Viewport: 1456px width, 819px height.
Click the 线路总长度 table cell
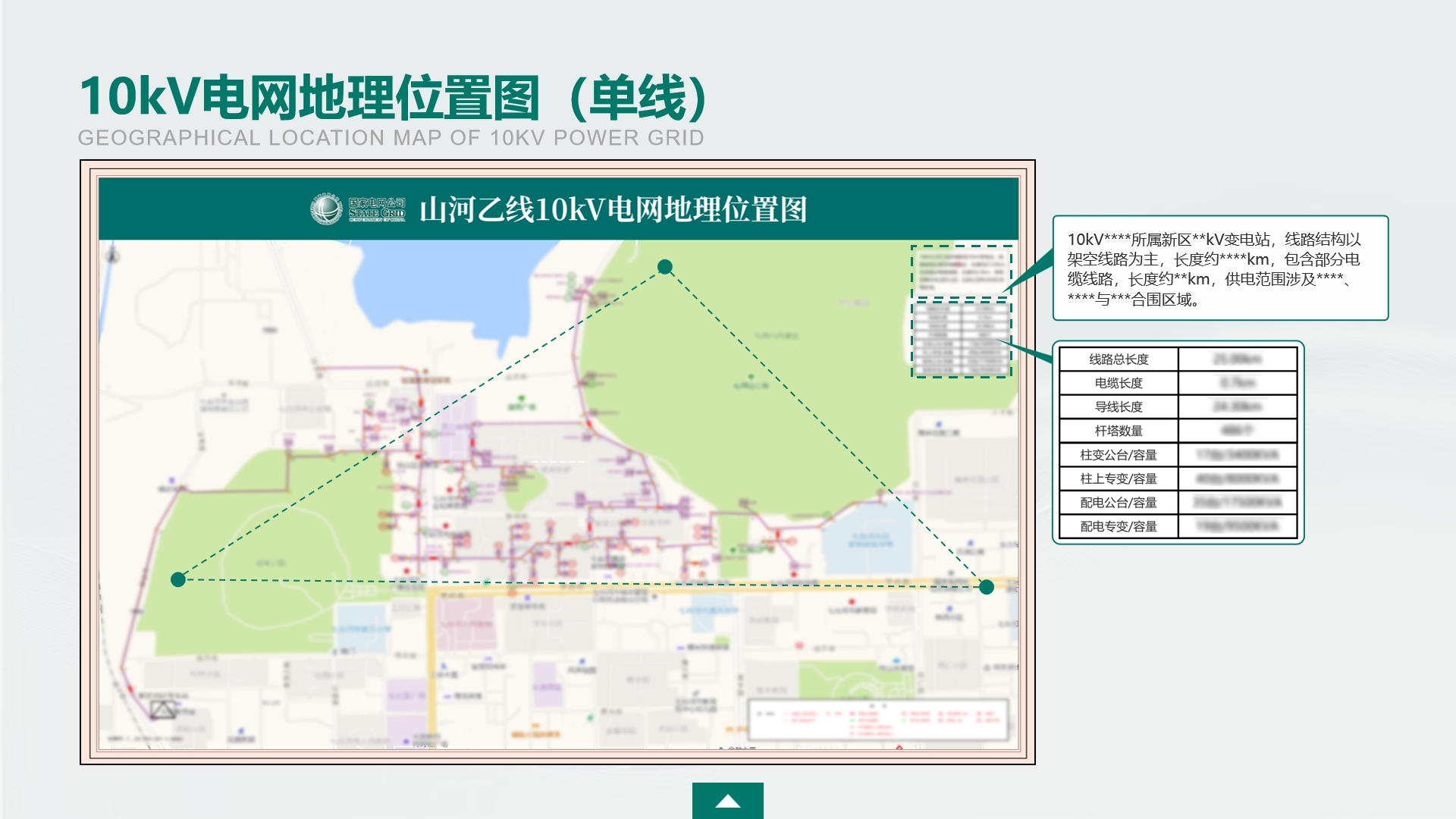pos(1119,359)
